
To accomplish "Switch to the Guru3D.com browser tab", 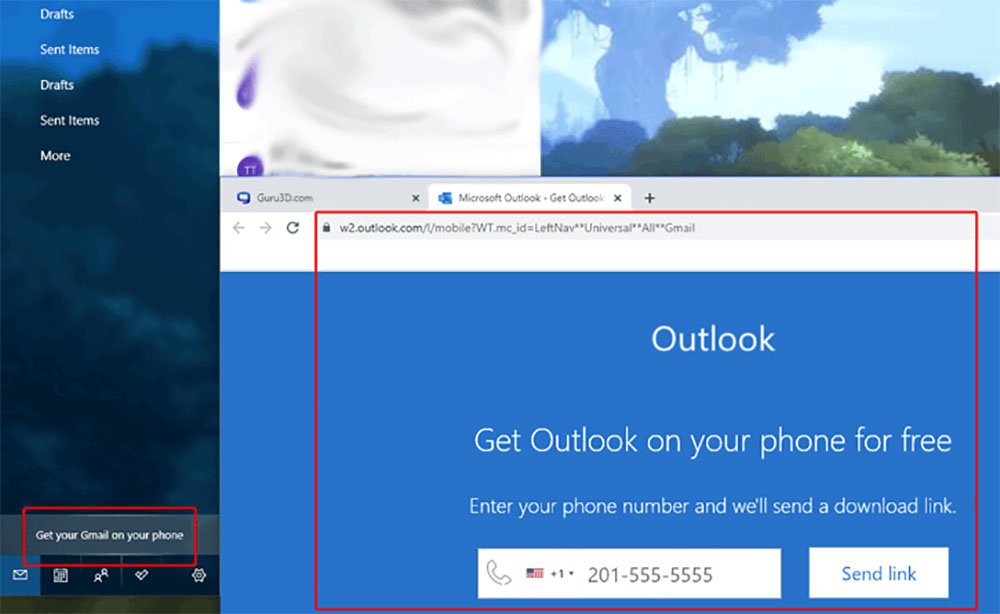I will click(x=328, y=198).
